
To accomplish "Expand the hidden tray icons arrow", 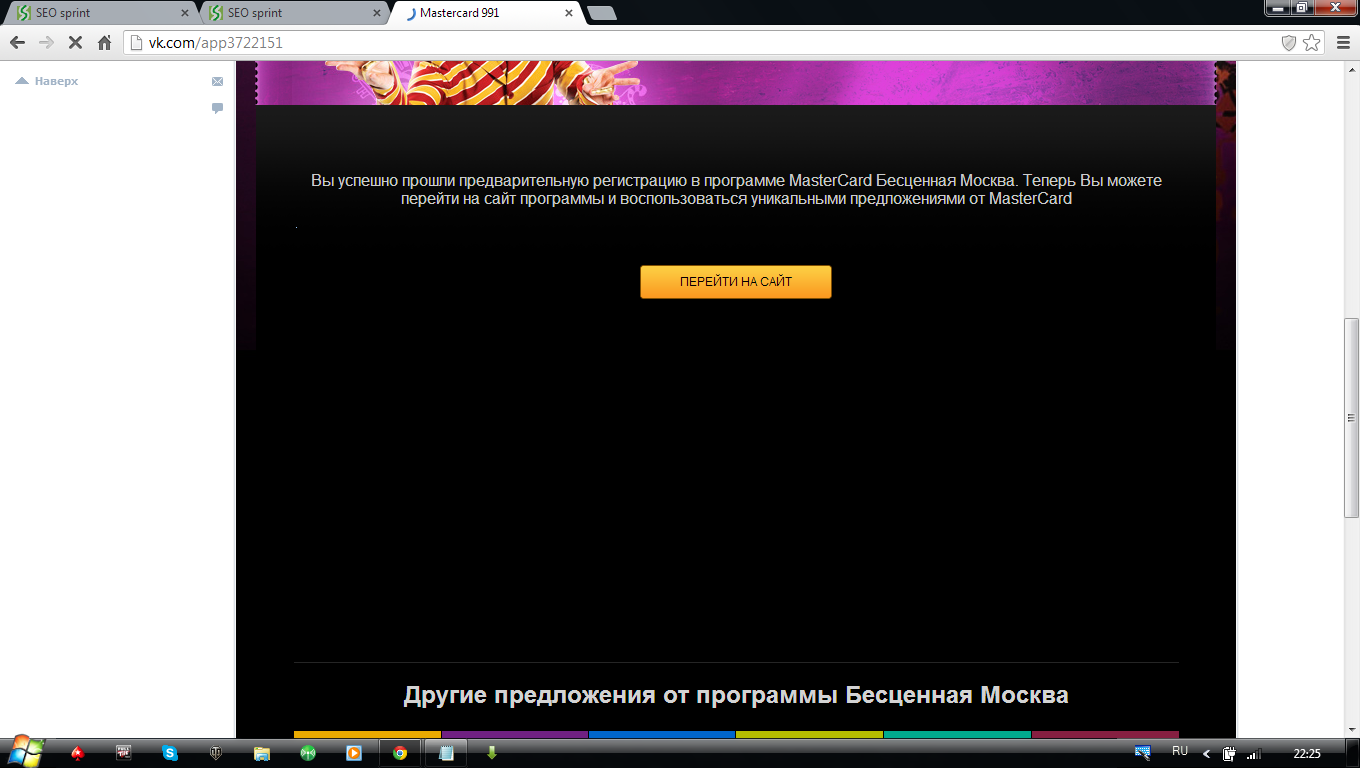I will coord(1206,754).
